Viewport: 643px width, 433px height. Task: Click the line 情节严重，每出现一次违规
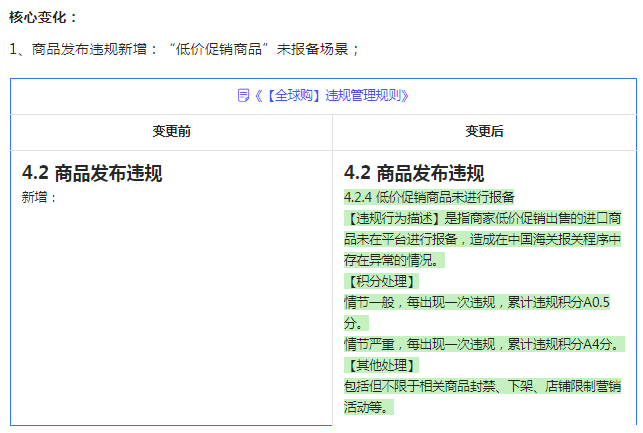(x=484, y=344)
